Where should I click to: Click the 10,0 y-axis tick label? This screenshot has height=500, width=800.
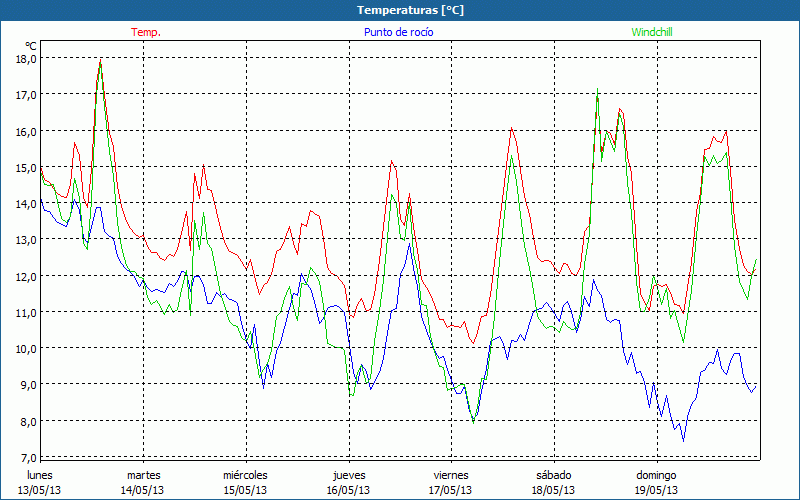[x=26, y=348]
